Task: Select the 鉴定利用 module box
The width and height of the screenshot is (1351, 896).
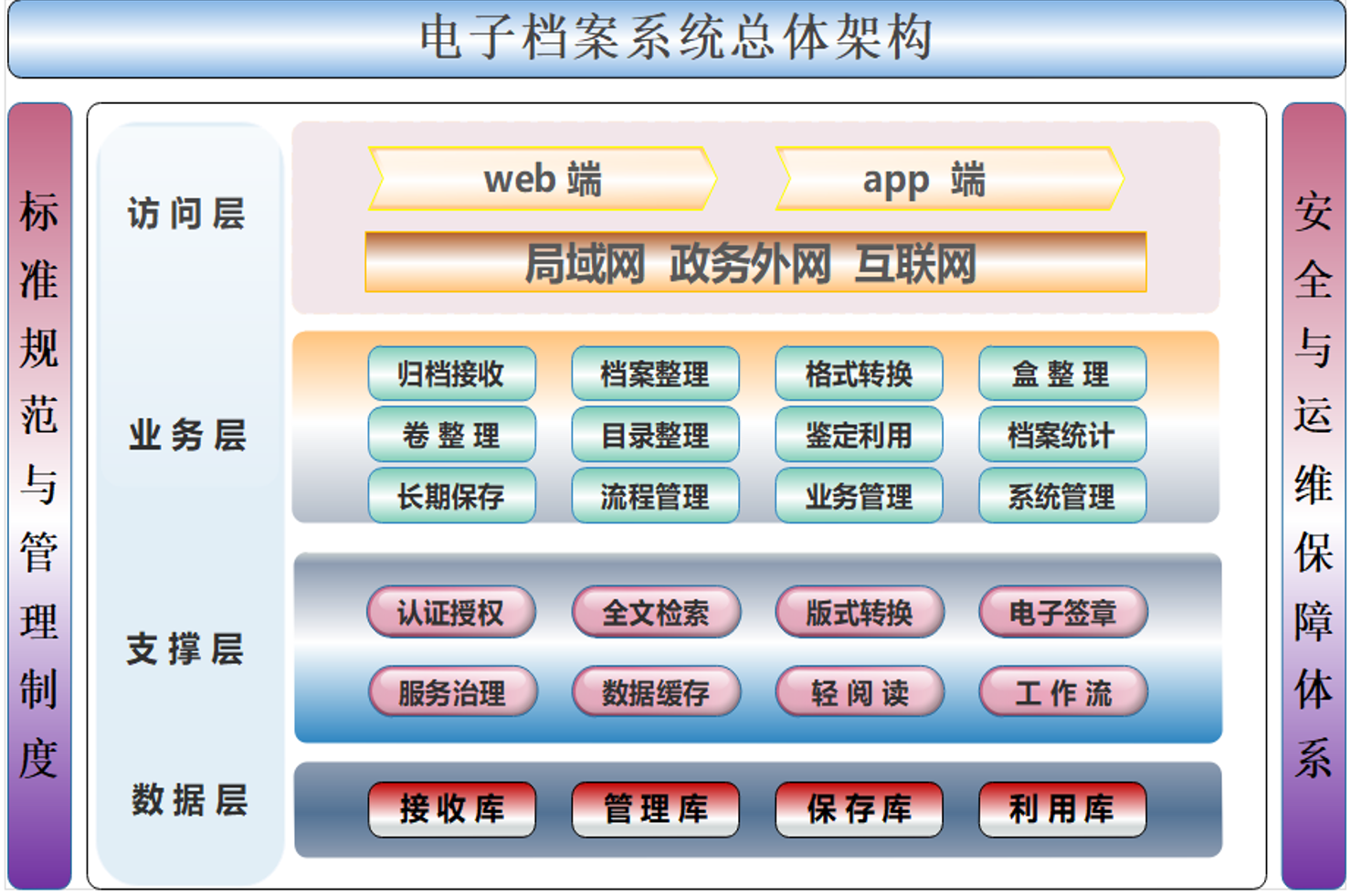Action: [x=859, y=435]
